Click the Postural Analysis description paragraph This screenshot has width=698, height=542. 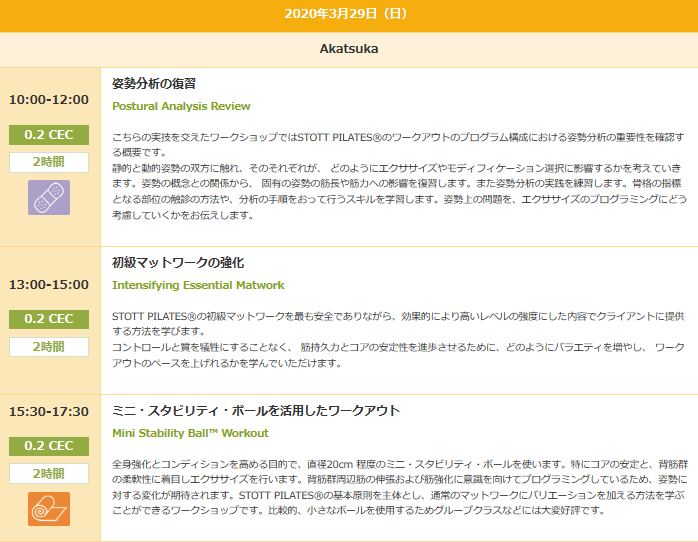399,176
